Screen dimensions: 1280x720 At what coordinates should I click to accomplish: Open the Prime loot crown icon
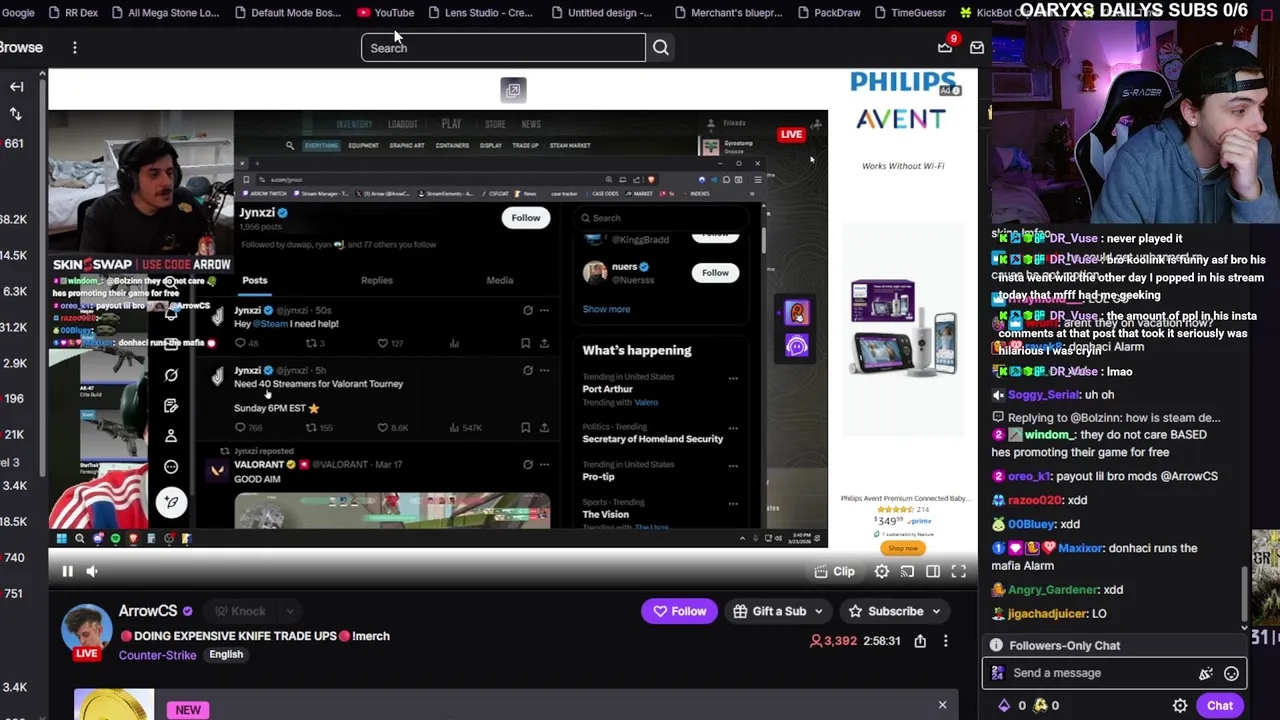945,47
